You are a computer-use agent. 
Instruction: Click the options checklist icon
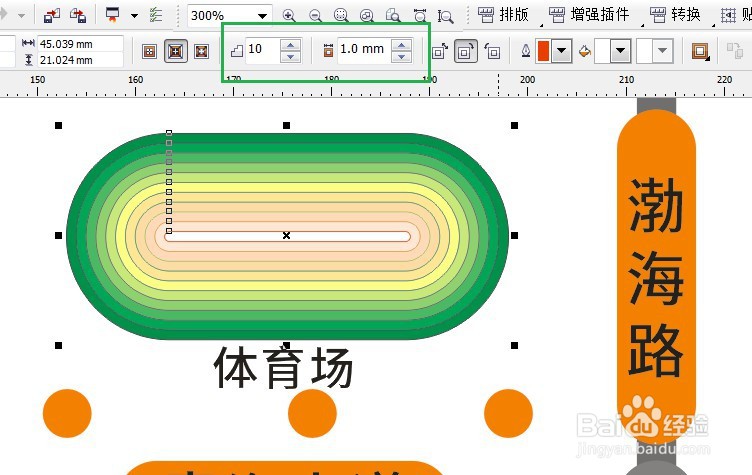coord(156,15)
